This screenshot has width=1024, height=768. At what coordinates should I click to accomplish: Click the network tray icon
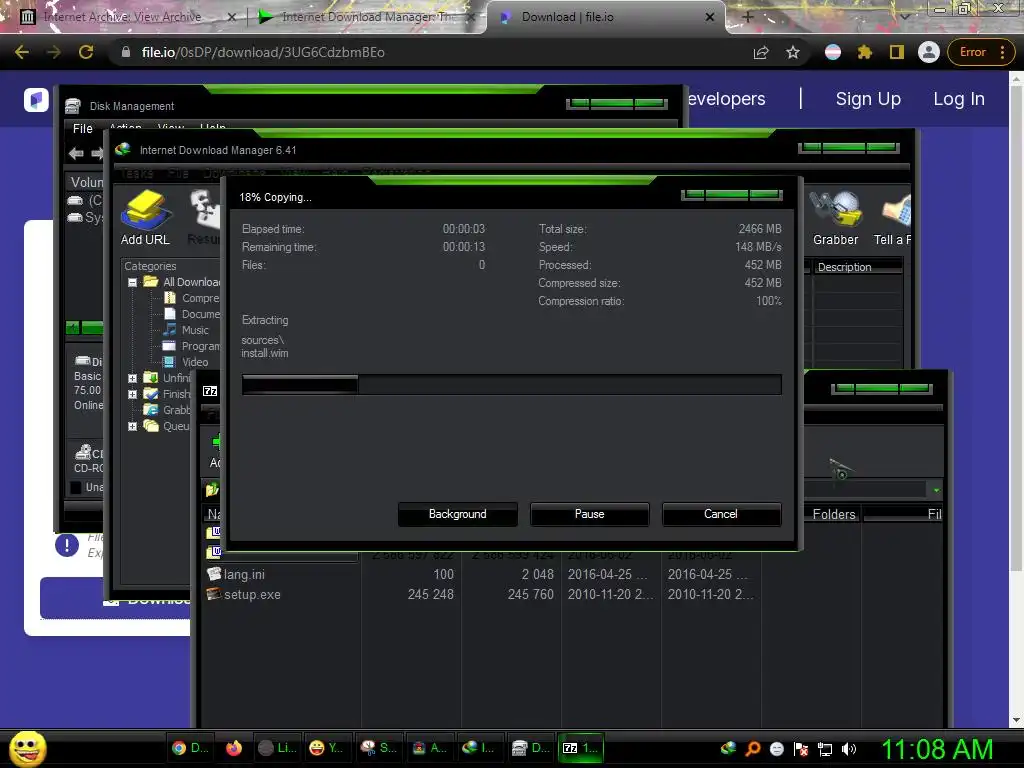pos(825,749)
